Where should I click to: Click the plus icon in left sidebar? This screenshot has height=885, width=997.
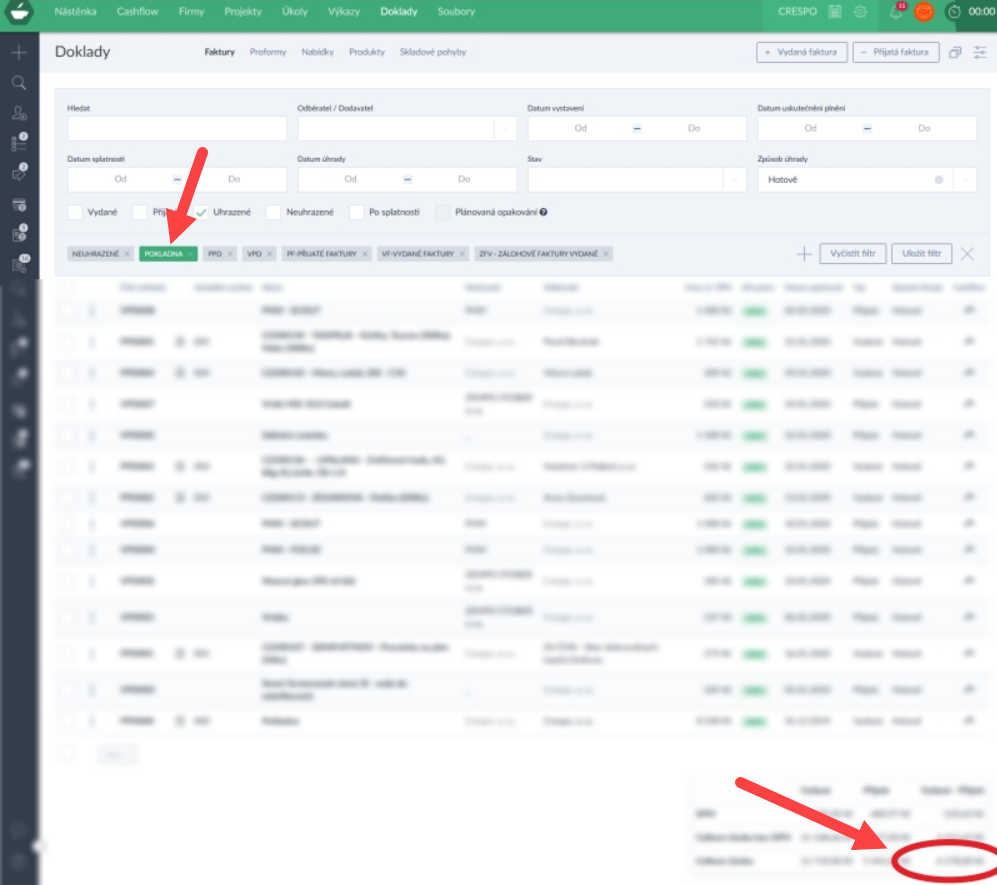pos(18,52)
